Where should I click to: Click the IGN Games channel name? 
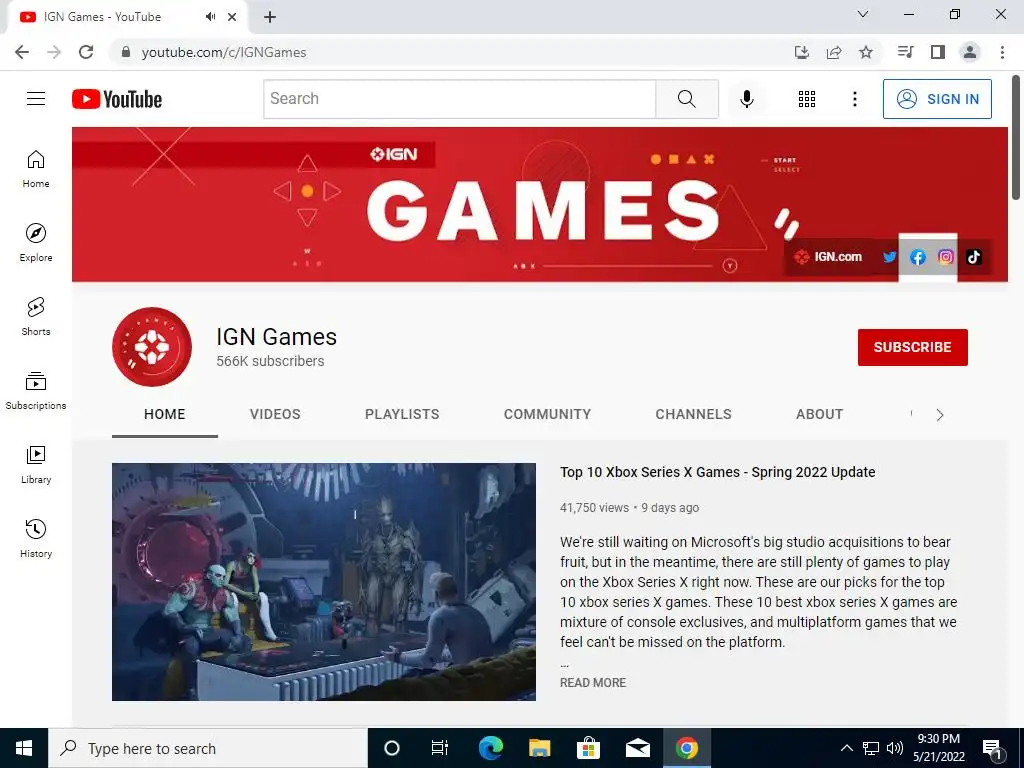point(277,337)
